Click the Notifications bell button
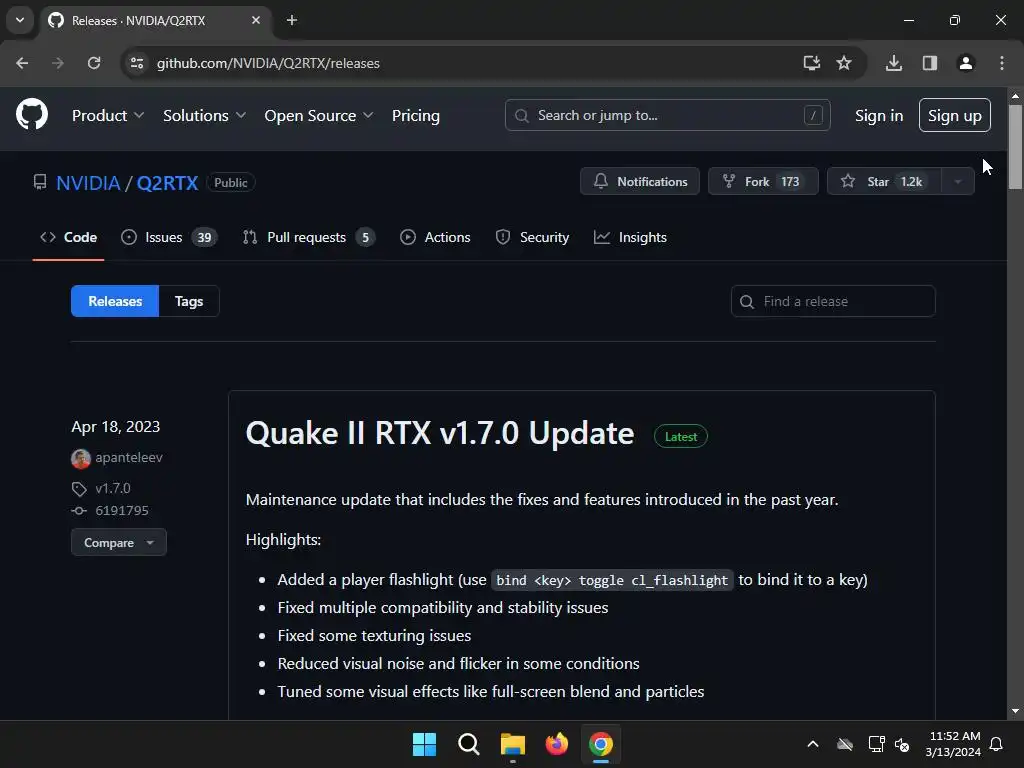The image size is (1024, 768). [x=639, y=182]
